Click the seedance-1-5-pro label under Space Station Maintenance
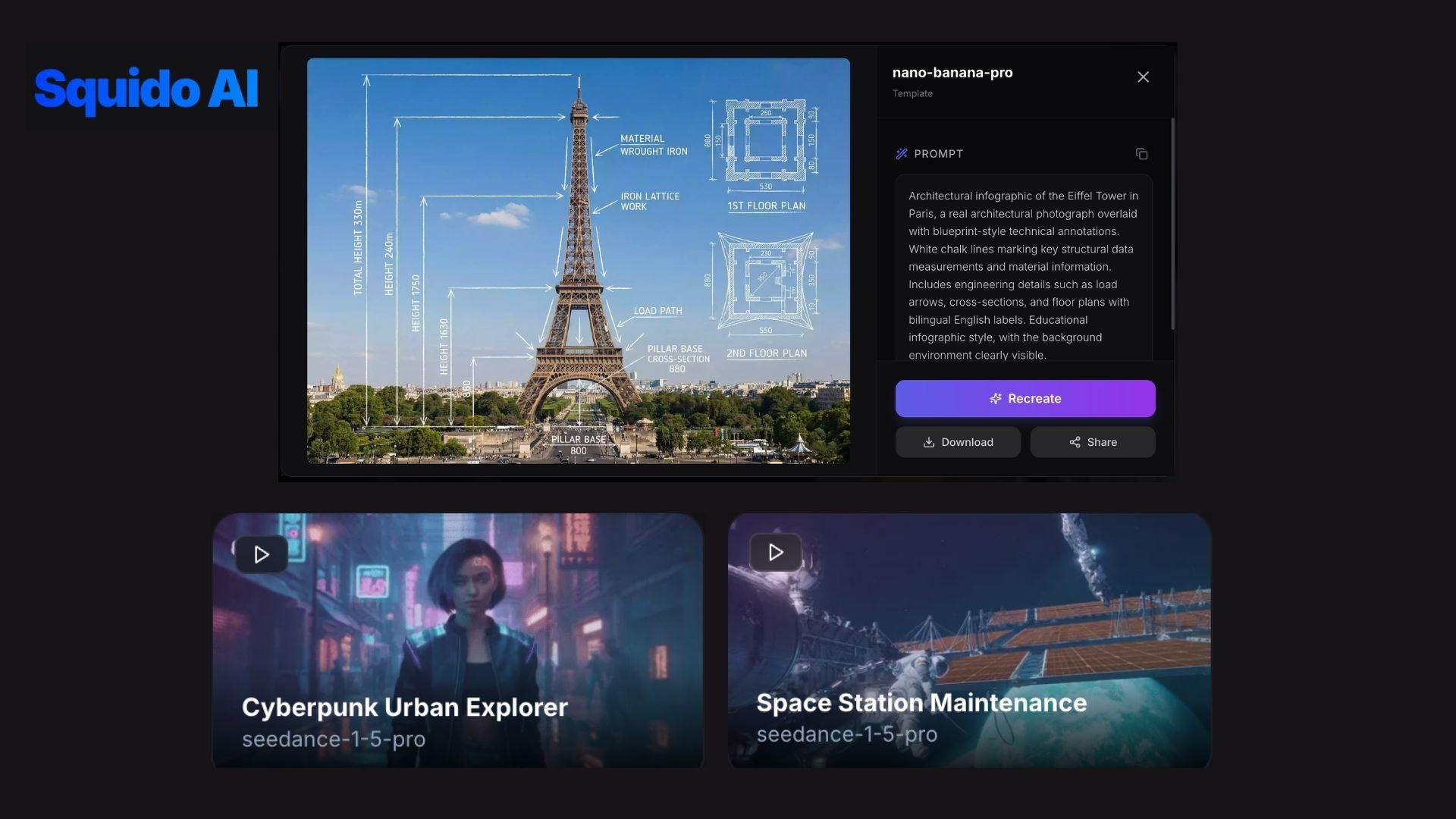 [x=847, y=735]
